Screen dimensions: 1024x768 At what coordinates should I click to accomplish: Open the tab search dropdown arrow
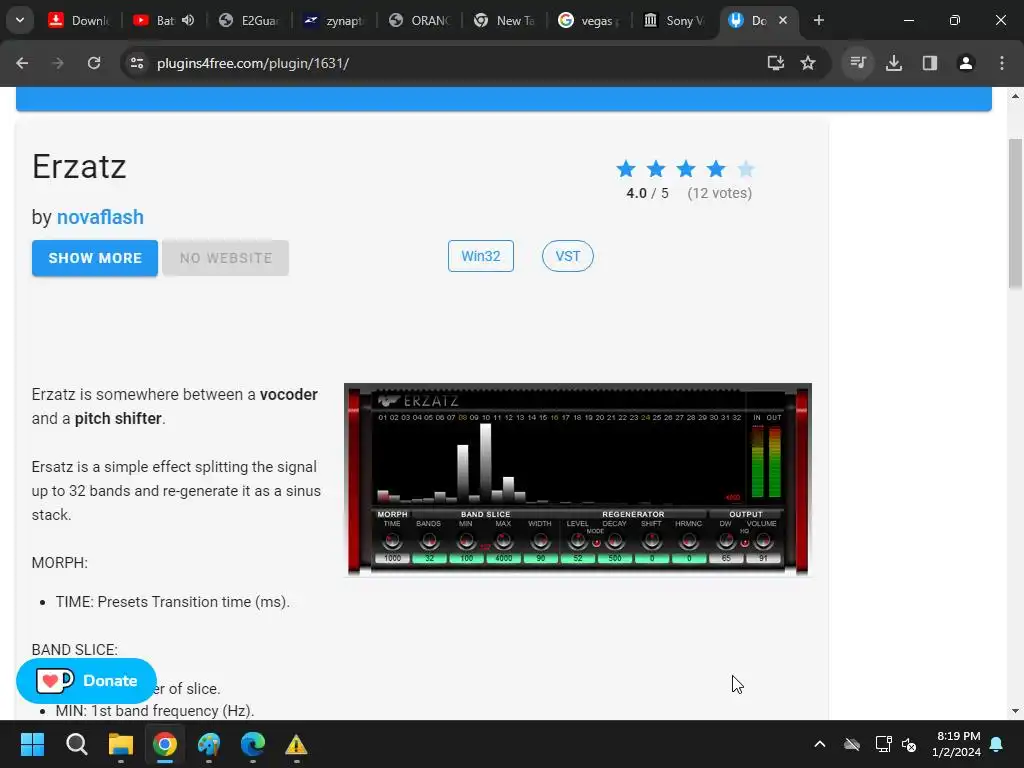(x=20, y=20)
